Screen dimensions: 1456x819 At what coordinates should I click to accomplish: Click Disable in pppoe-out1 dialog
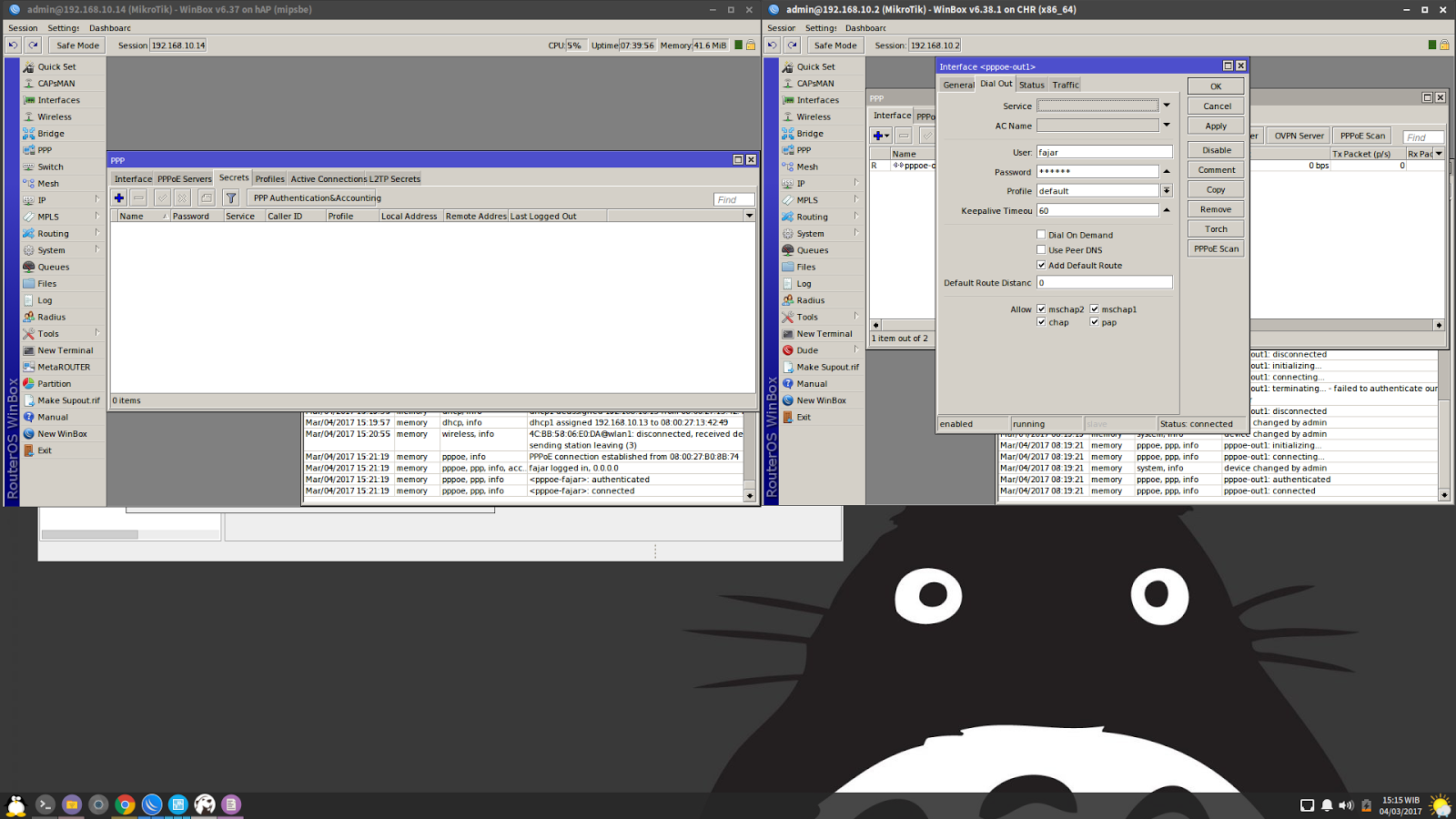[1216, 150]
